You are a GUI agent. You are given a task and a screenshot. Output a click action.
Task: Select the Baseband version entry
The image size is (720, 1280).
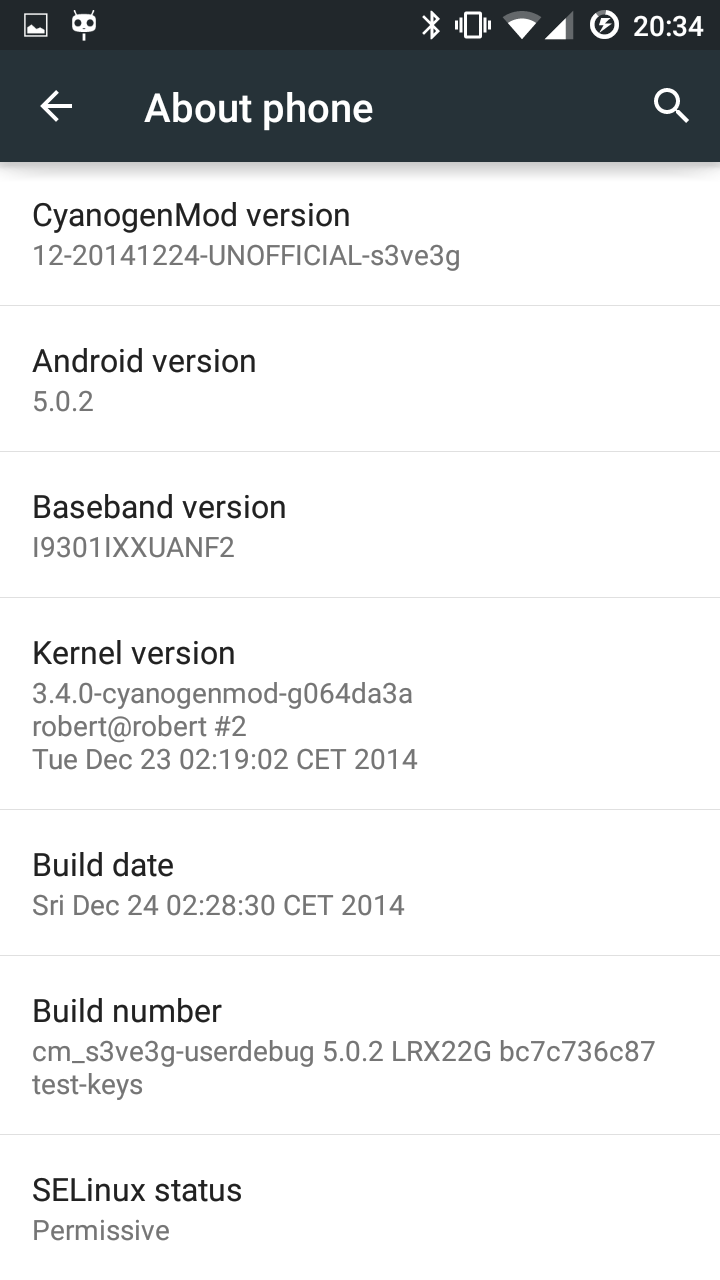pos(360,525)
